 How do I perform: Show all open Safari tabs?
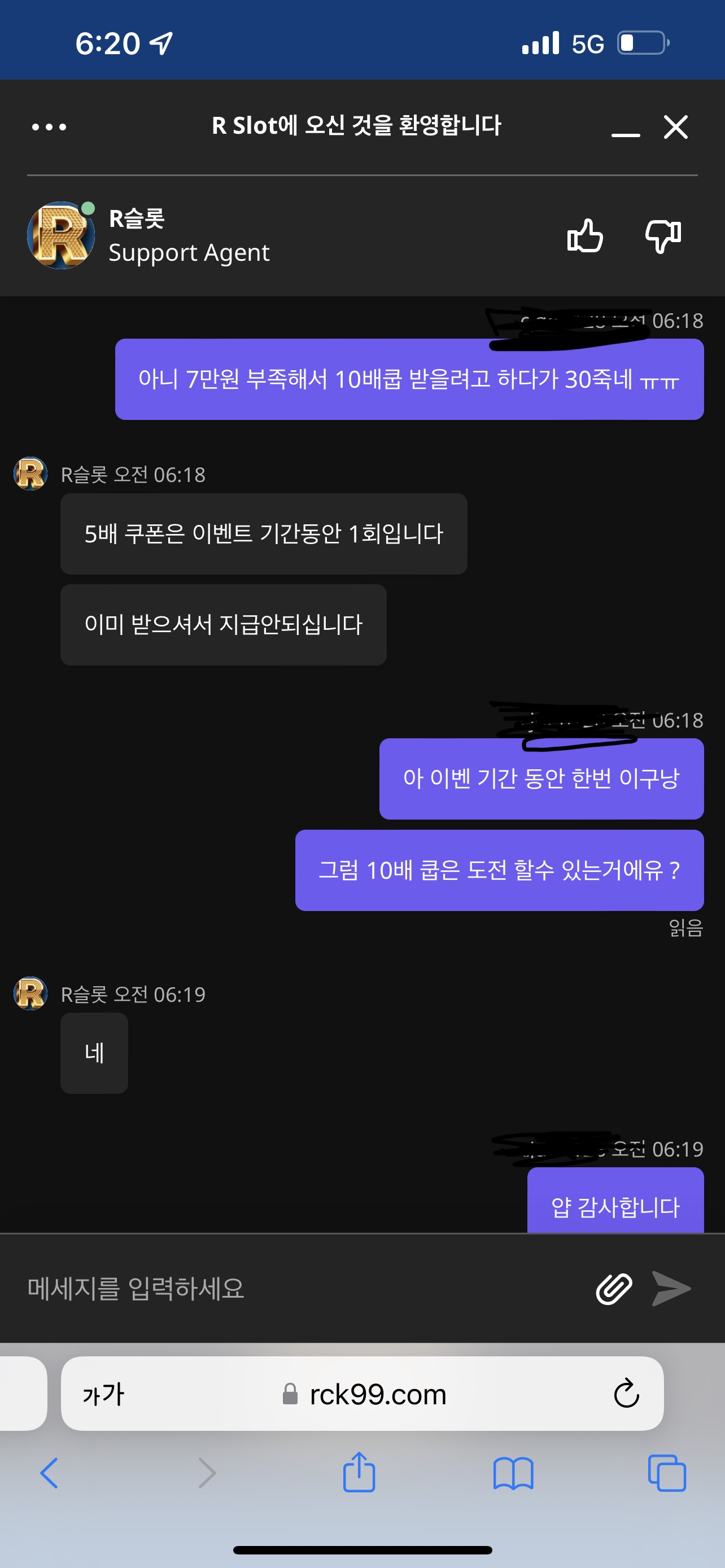(667, 1473)
